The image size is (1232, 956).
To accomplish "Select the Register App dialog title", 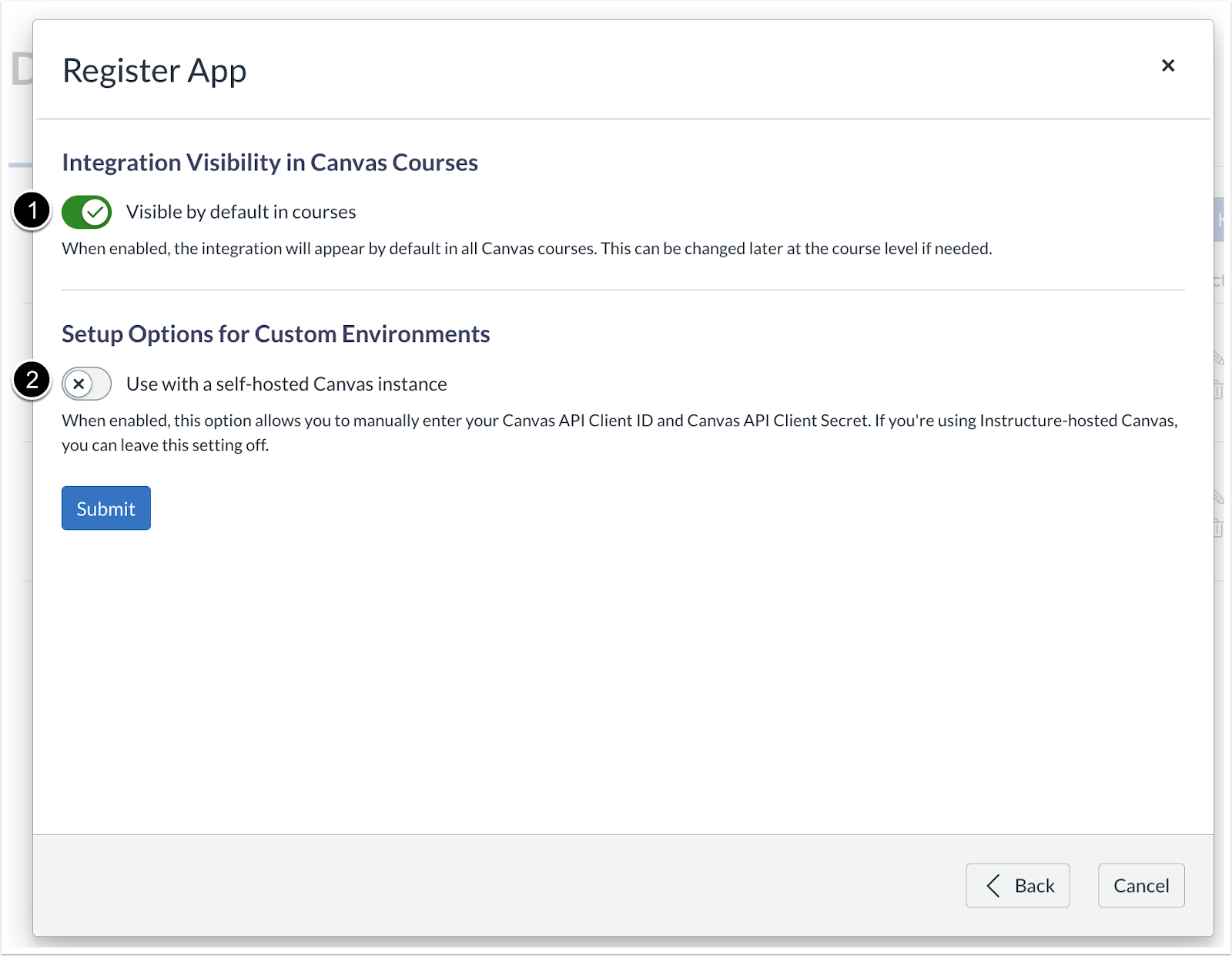I will [154, 70].
